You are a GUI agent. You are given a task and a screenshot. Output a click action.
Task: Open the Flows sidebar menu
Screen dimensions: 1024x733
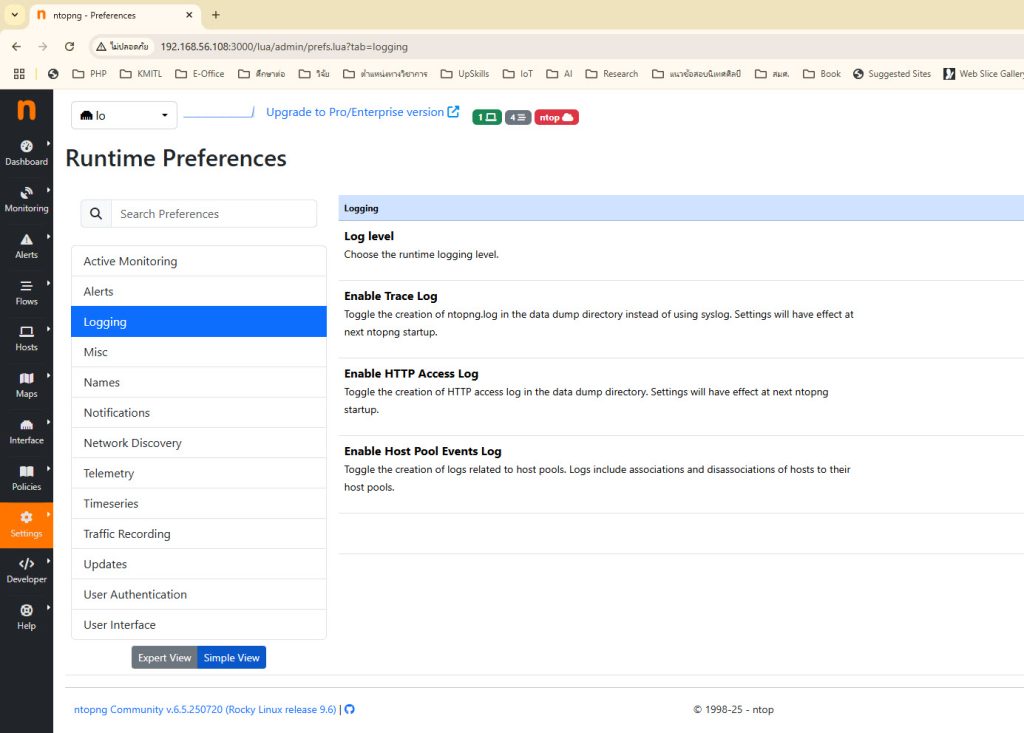(x=26, y=292)
